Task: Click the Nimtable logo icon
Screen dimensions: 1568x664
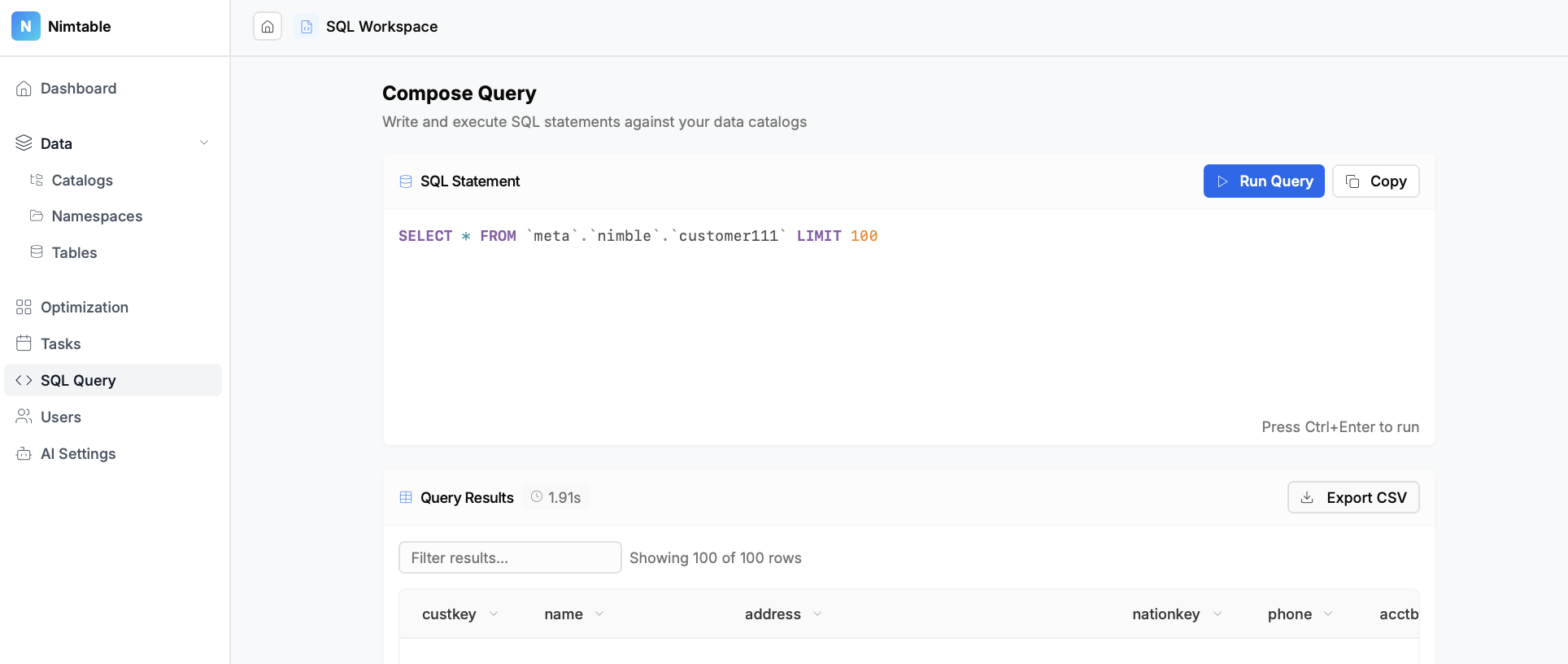Action: (x=26, y=26)
